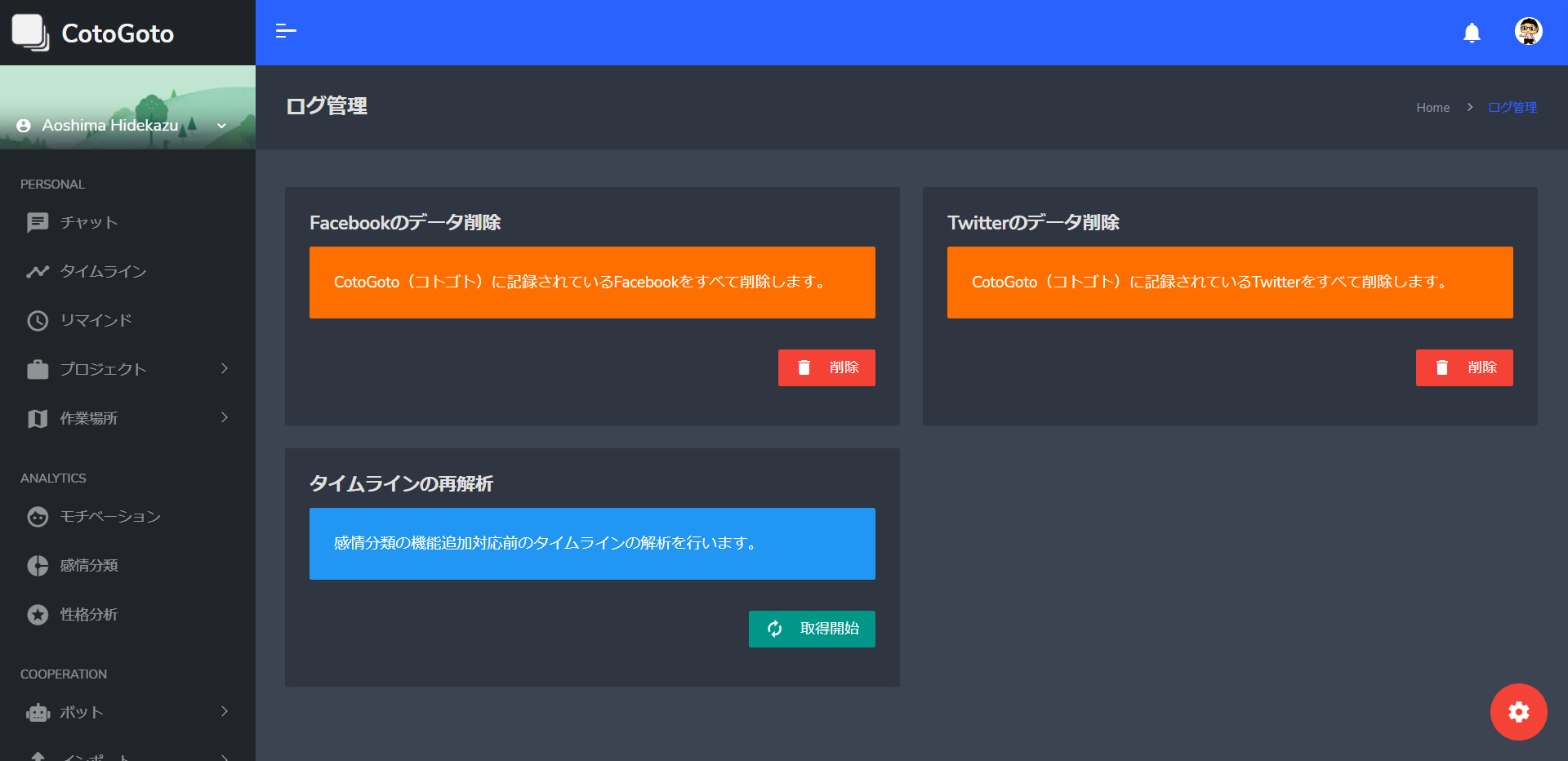The image size is (1568, 761).
Task: Click the ログ管理 breadcrumb link
Action: (x=1512, y=107)
